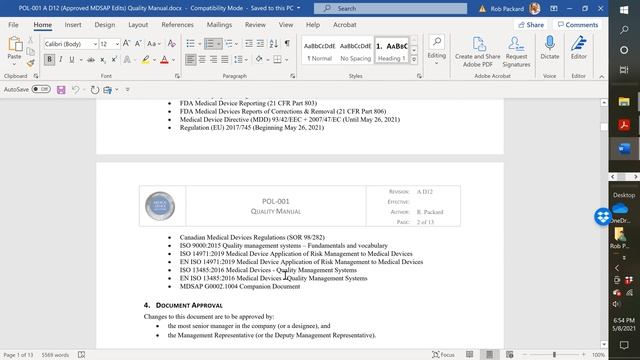The height and width of the screenshot is (360, 640).
Task: Toggle align left
Action: tap(190, 60)
